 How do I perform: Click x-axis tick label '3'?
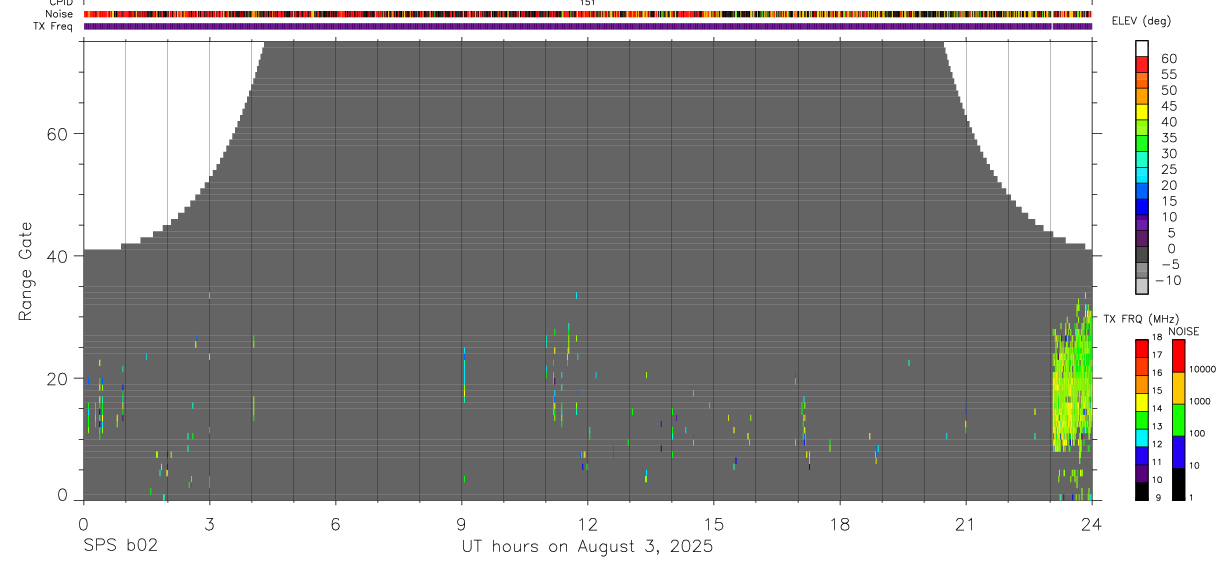(x=209, y=525)
